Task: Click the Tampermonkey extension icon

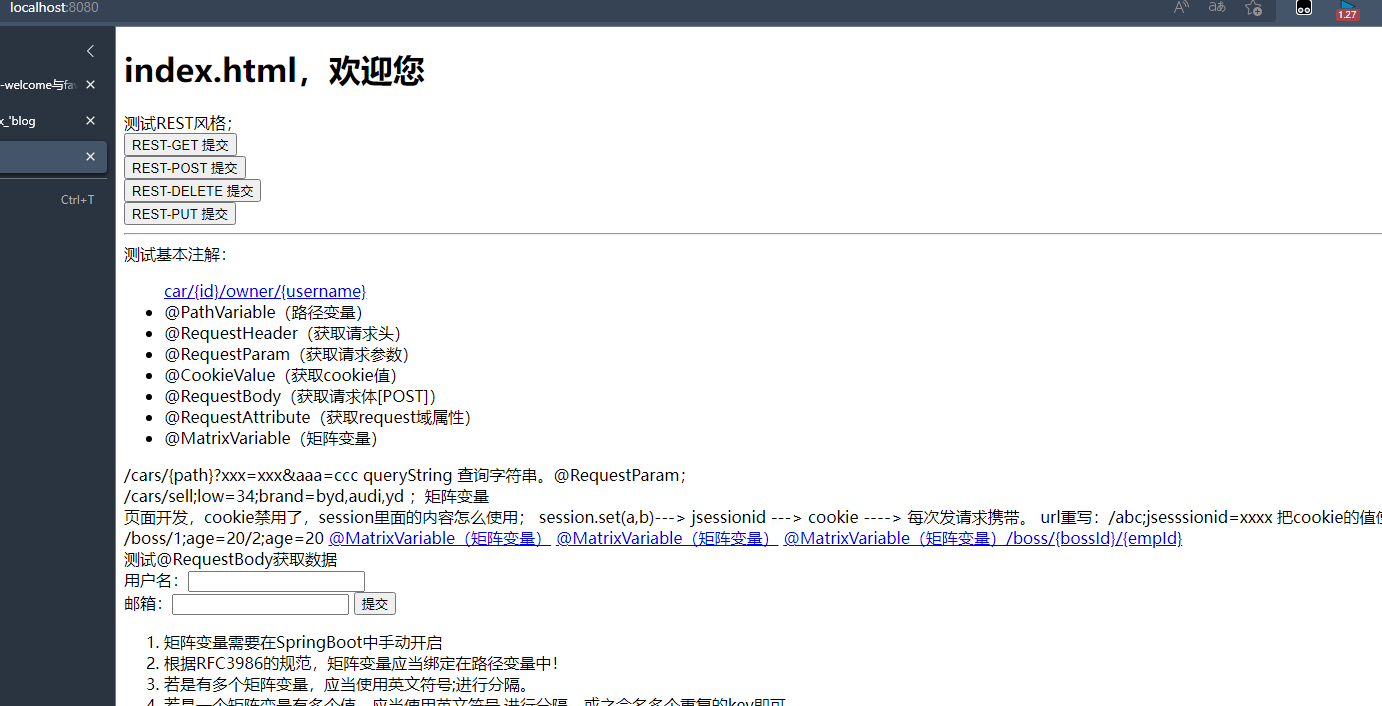Action: coord(1304,8)
